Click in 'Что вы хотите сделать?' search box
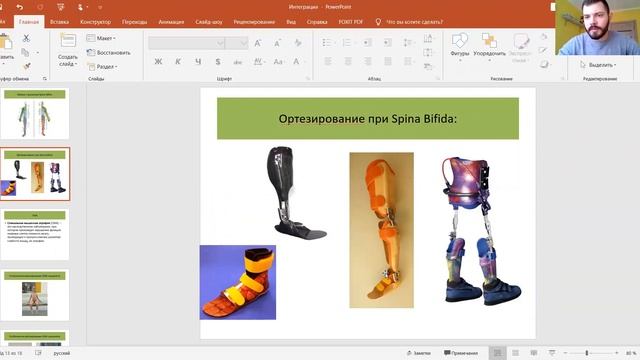640x360 pixels. [x=414, y=22]
